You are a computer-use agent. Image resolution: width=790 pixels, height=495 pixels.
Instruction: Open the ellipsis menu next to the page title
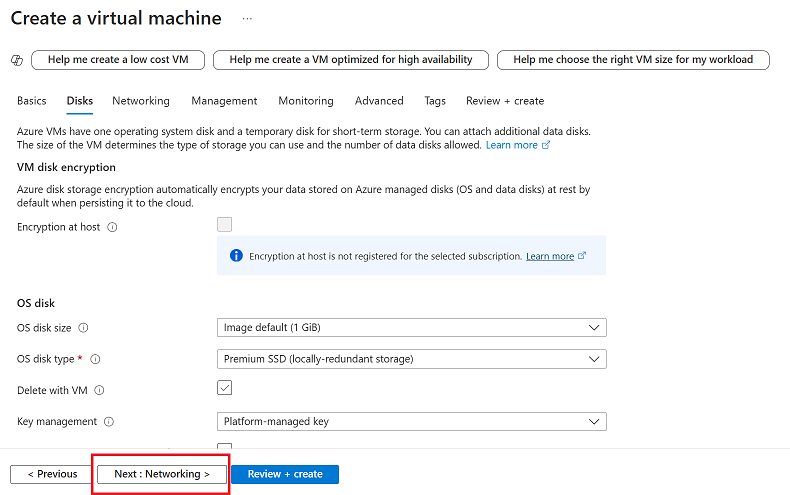pyautogui.click(x=247, y=19)
